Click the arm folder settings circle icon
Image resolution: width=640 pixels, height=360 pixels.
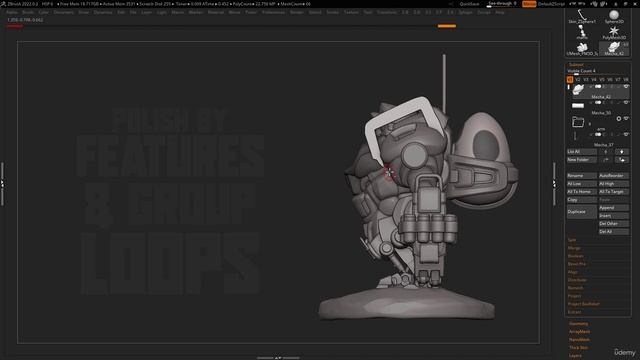[x=618, y=118]
